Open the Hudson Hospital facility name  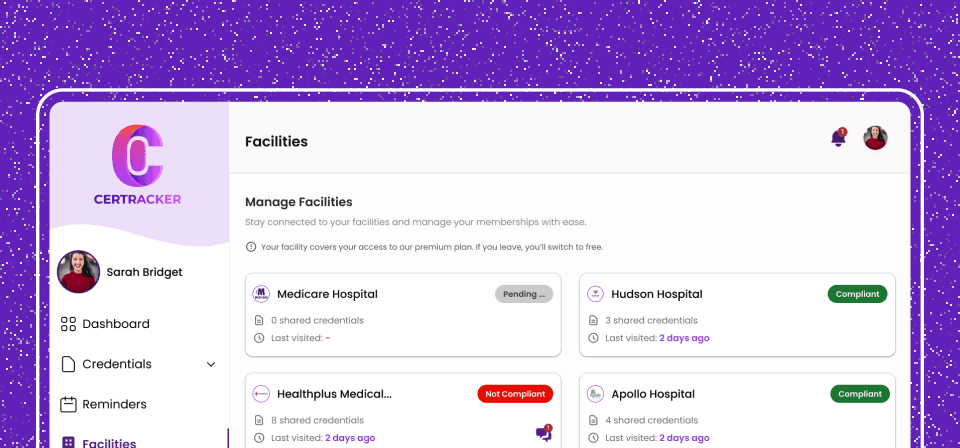(x=657, y=294)
